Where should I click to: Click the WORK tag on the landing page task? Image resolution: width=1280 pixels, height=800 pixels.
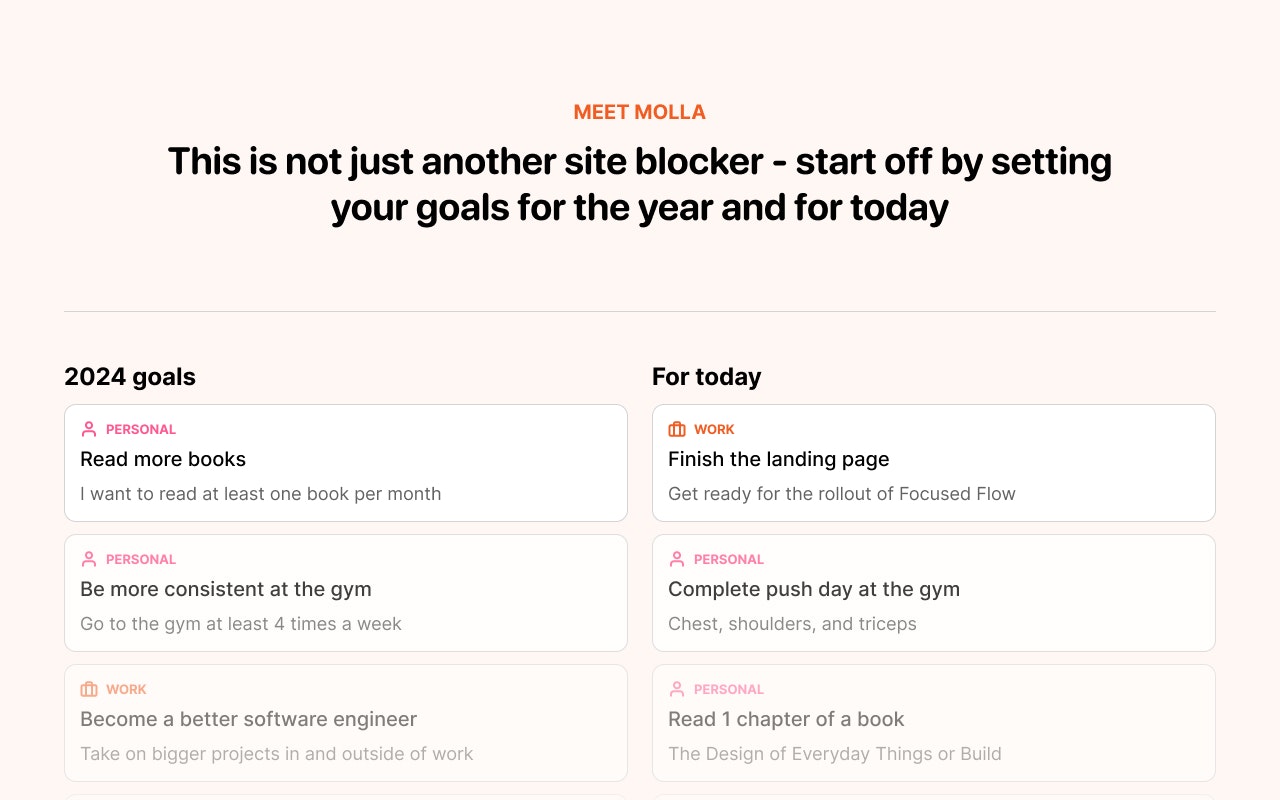coord(714,429)
